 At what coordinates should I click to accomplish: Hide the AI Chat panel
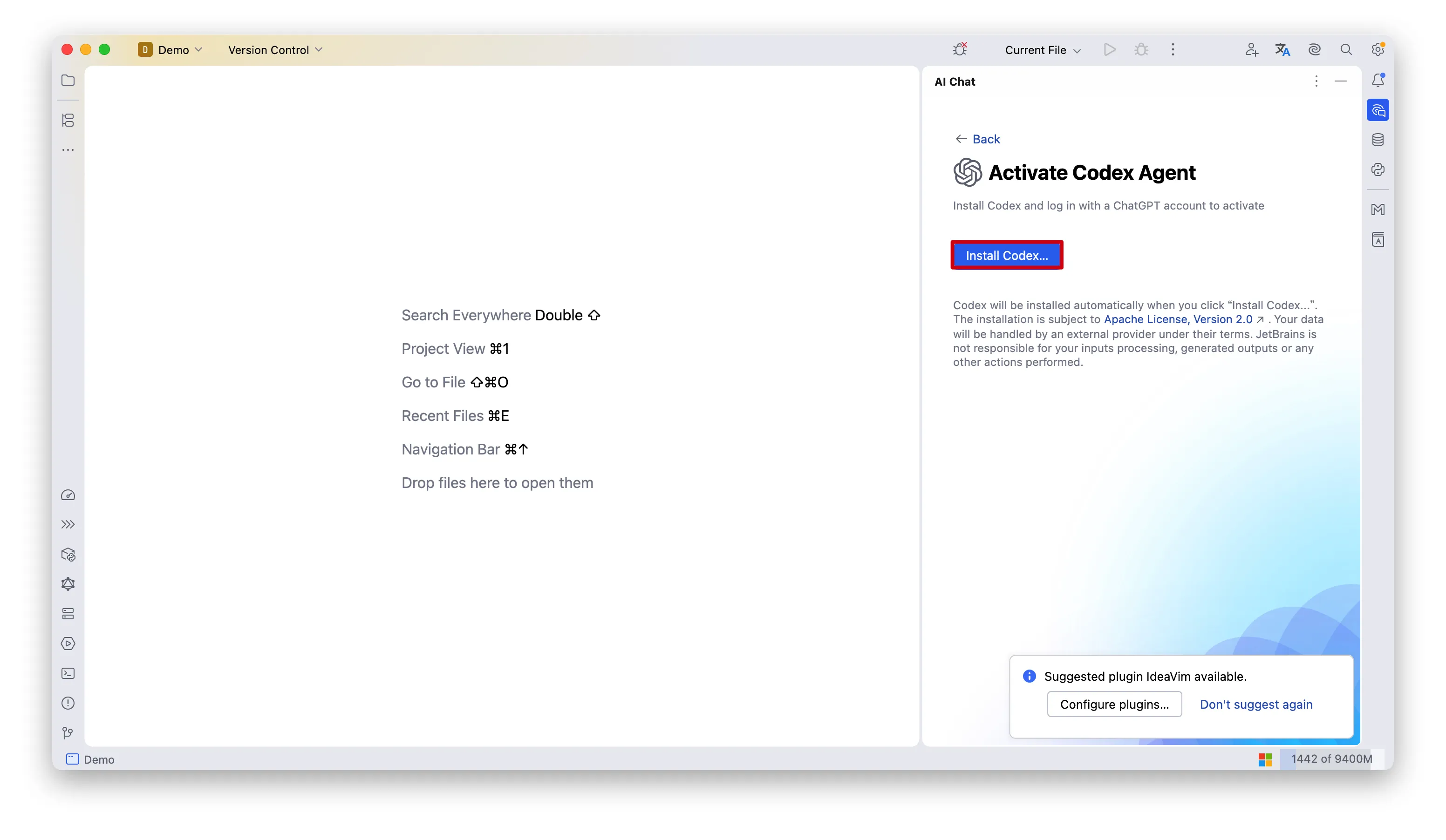[1340, 81]
